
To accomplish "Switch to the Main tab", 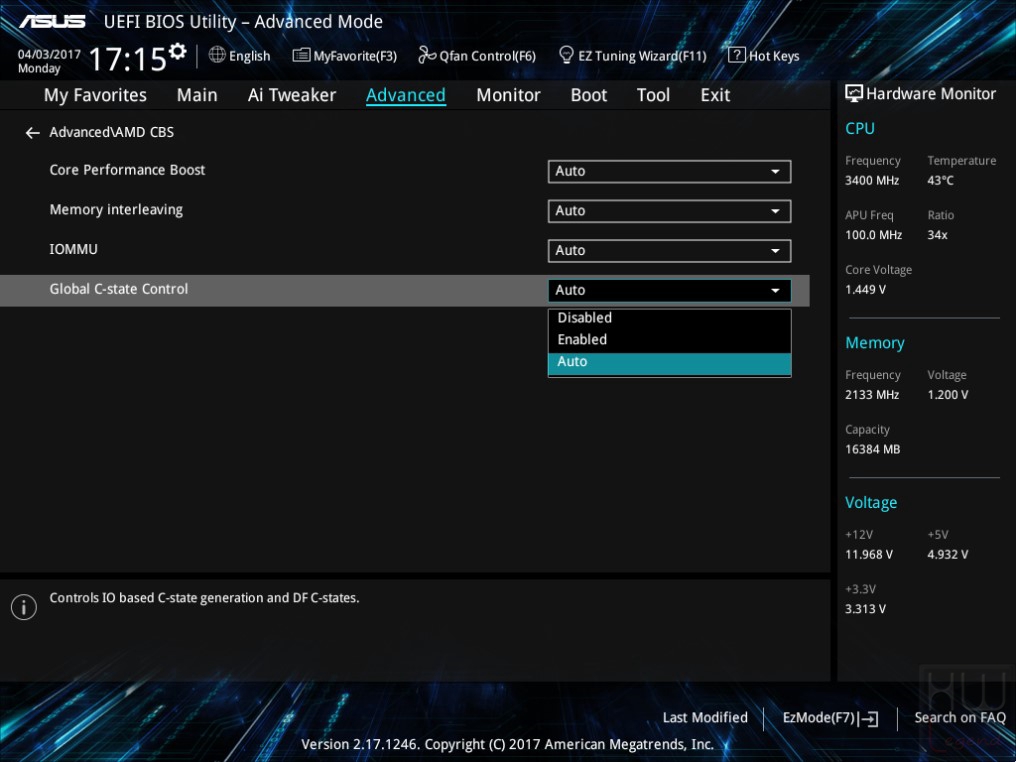I will pyautogui.click(x=197, y=95).
